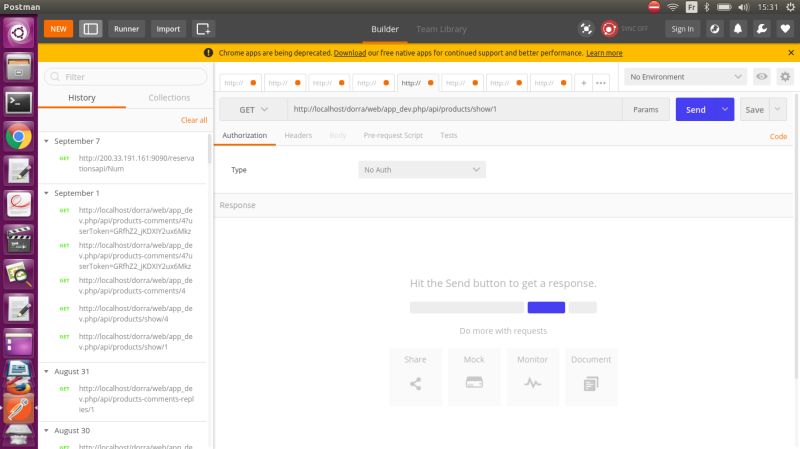Click the sync off status icon
This screenshot has height=449, width=800.
click(x=609, y=29)
